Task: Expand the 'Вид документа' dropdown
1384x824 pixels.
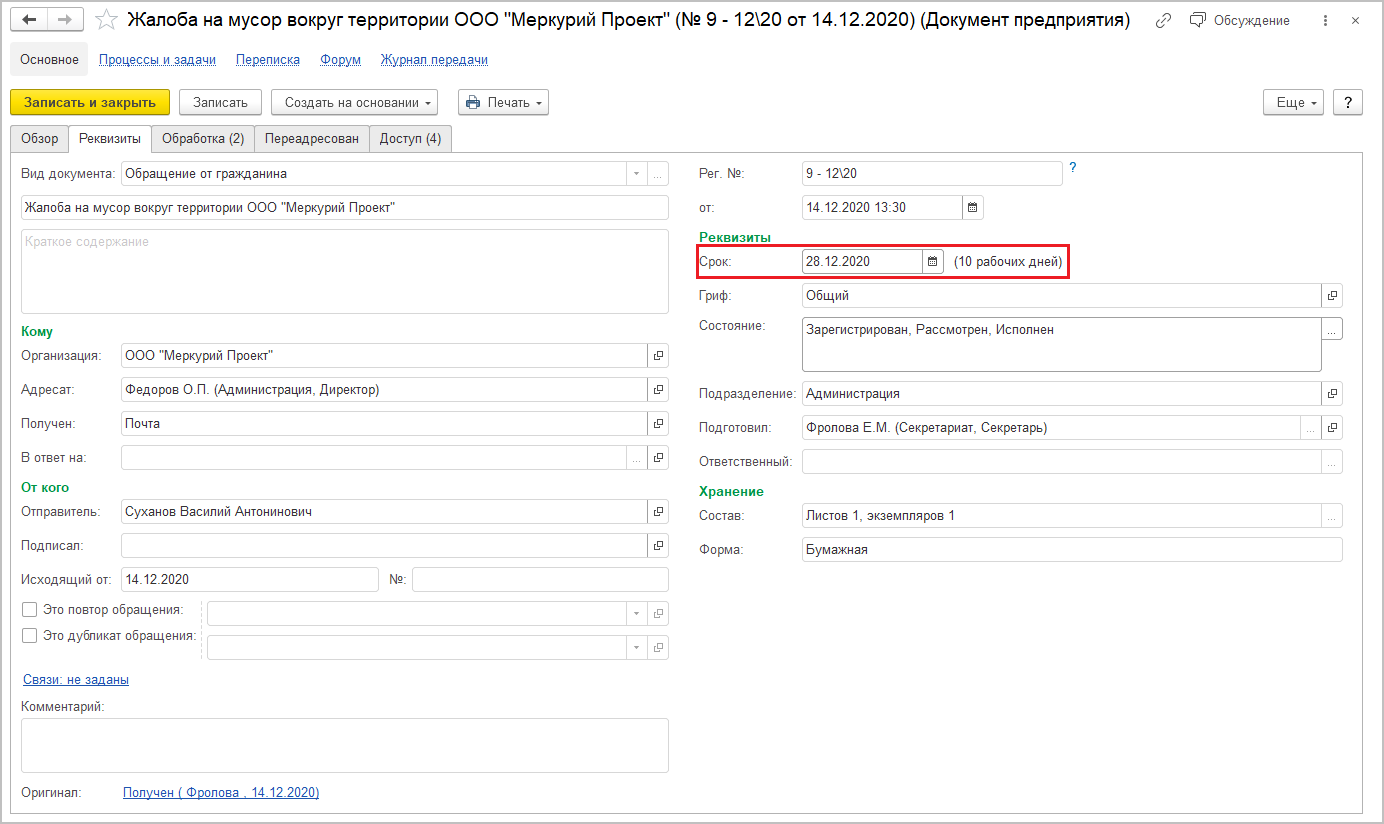Action: point(637,173)
